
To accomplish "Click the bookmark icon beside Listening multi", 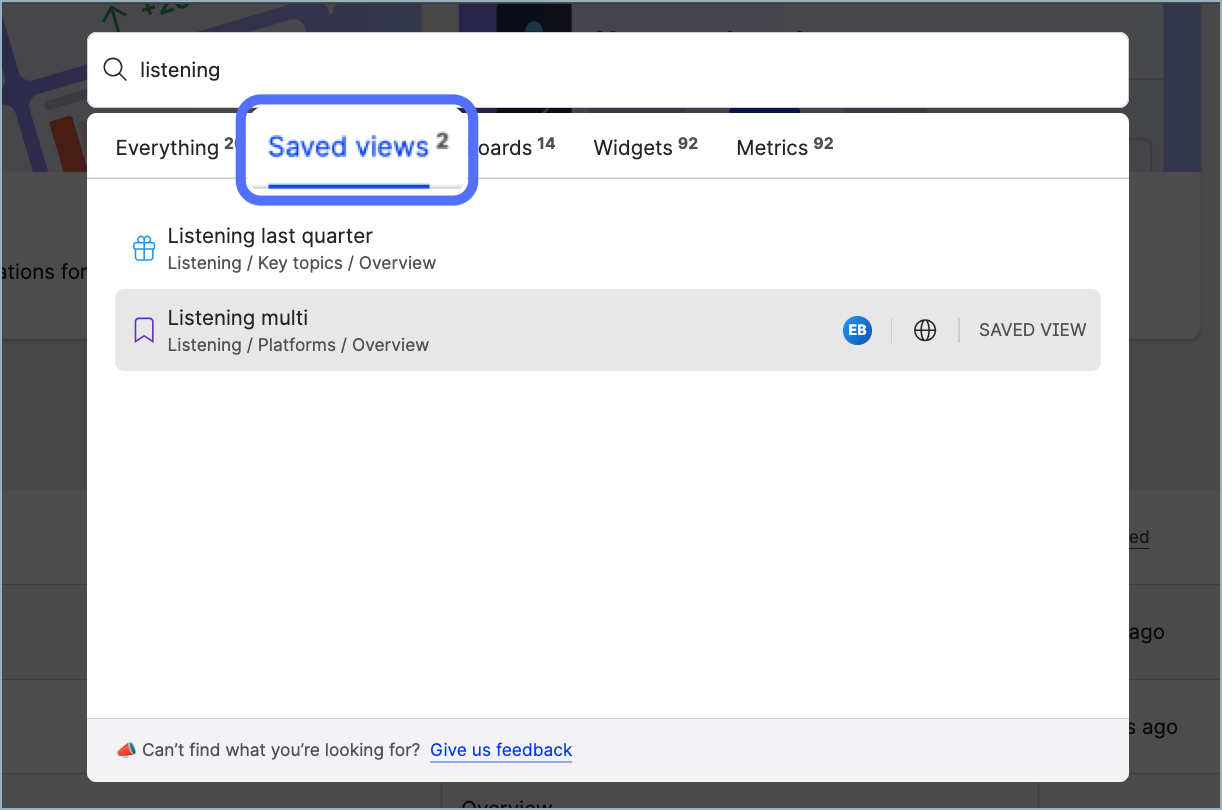I will (x=144, y=330).
